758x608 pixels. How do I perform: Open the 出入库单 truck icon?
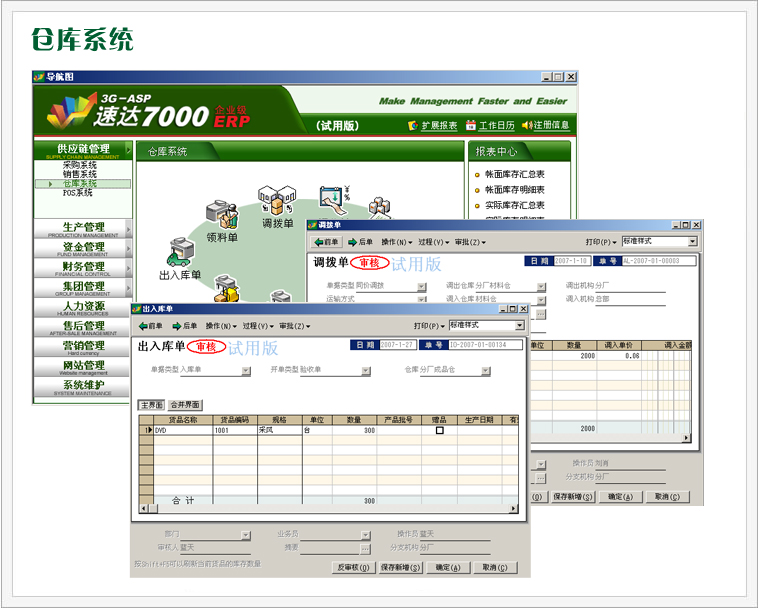[x=180, y=252]
